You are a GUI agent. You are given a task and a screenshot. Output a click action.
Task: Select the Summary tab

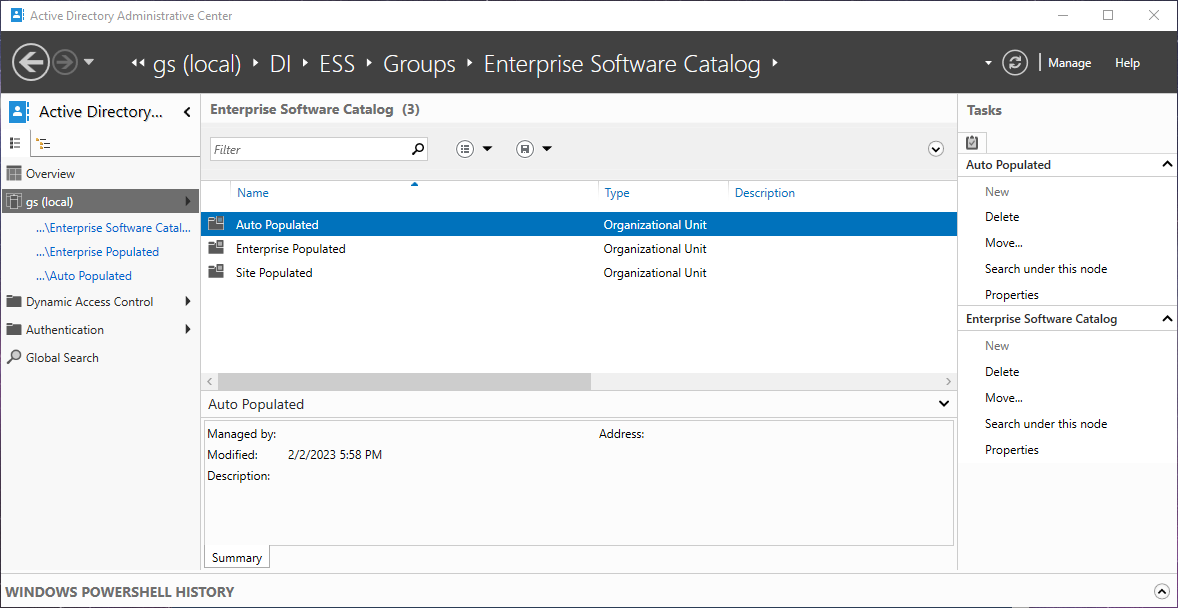tap(237, 558)
